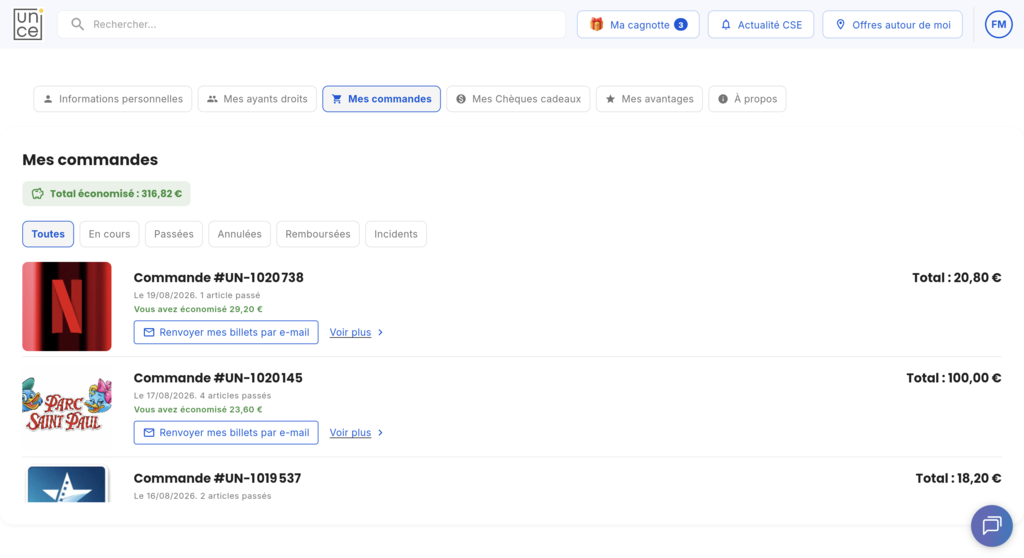Switch to Mes ayants droits tab
The image size is (1024, 558).
coord(257,99)
